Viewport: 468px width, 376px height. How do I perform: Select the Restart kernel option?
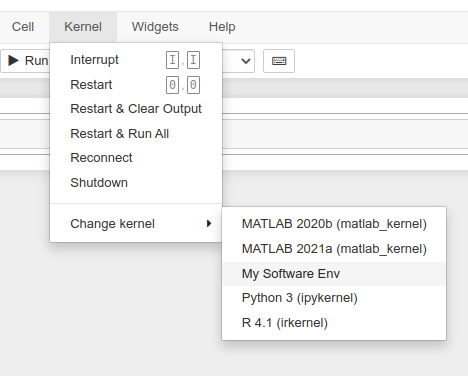(x=136, y=85)
